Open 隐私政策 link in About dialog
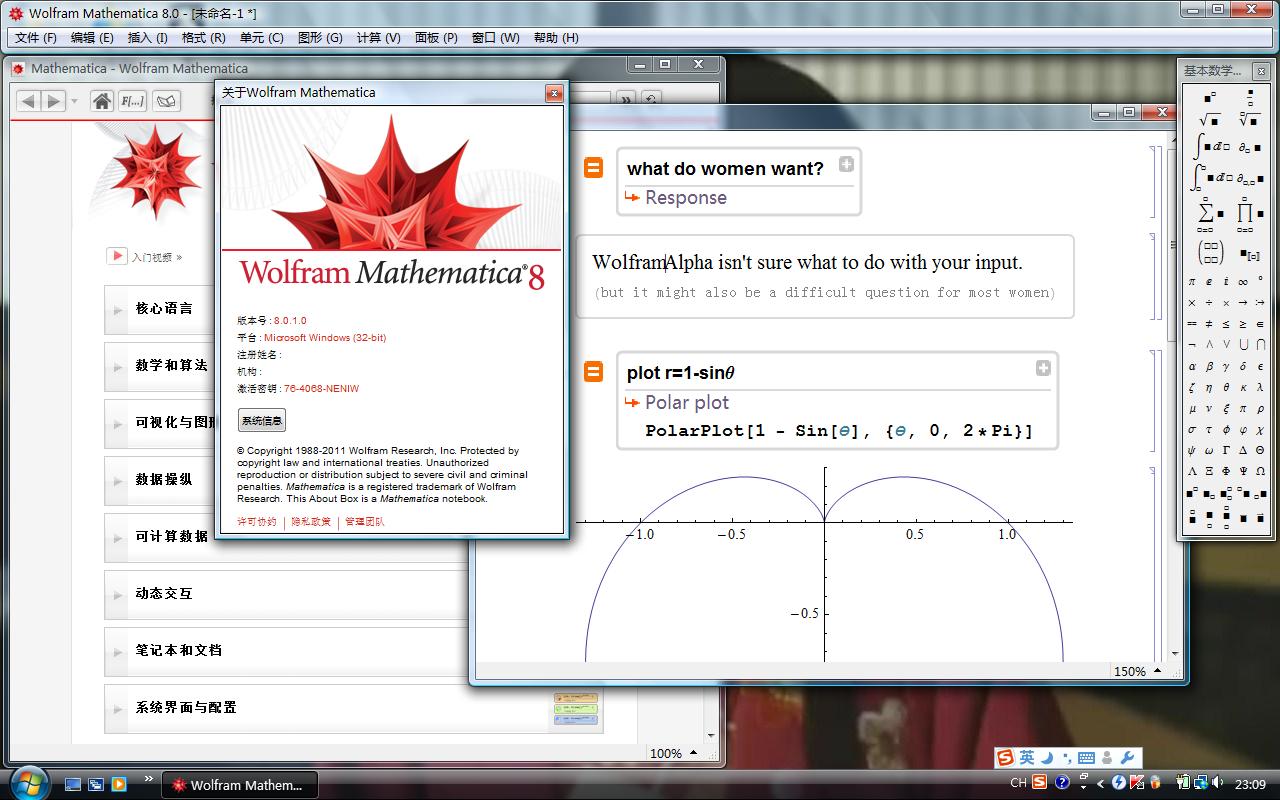Viewport: 1280px width, 800px height. 311,522
